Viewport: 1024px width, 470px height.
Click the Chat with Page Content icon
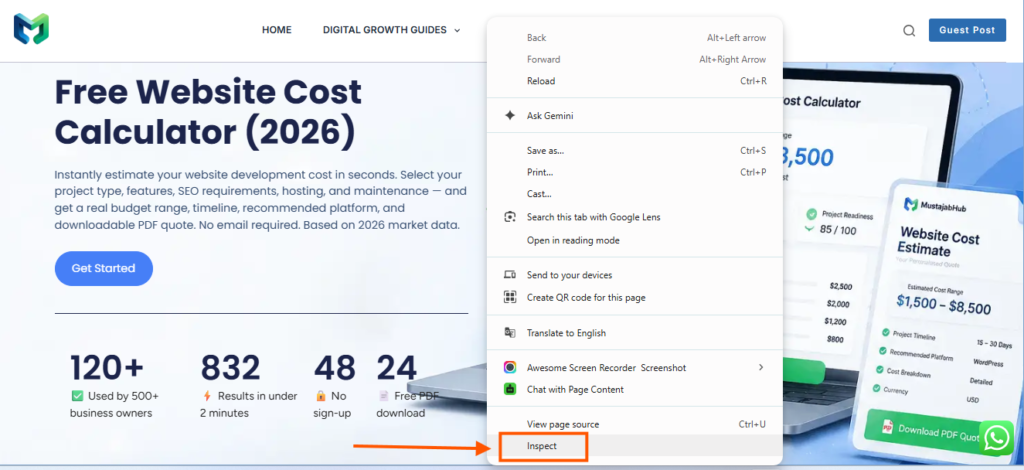pyautogui.click(x=510, y=390)
